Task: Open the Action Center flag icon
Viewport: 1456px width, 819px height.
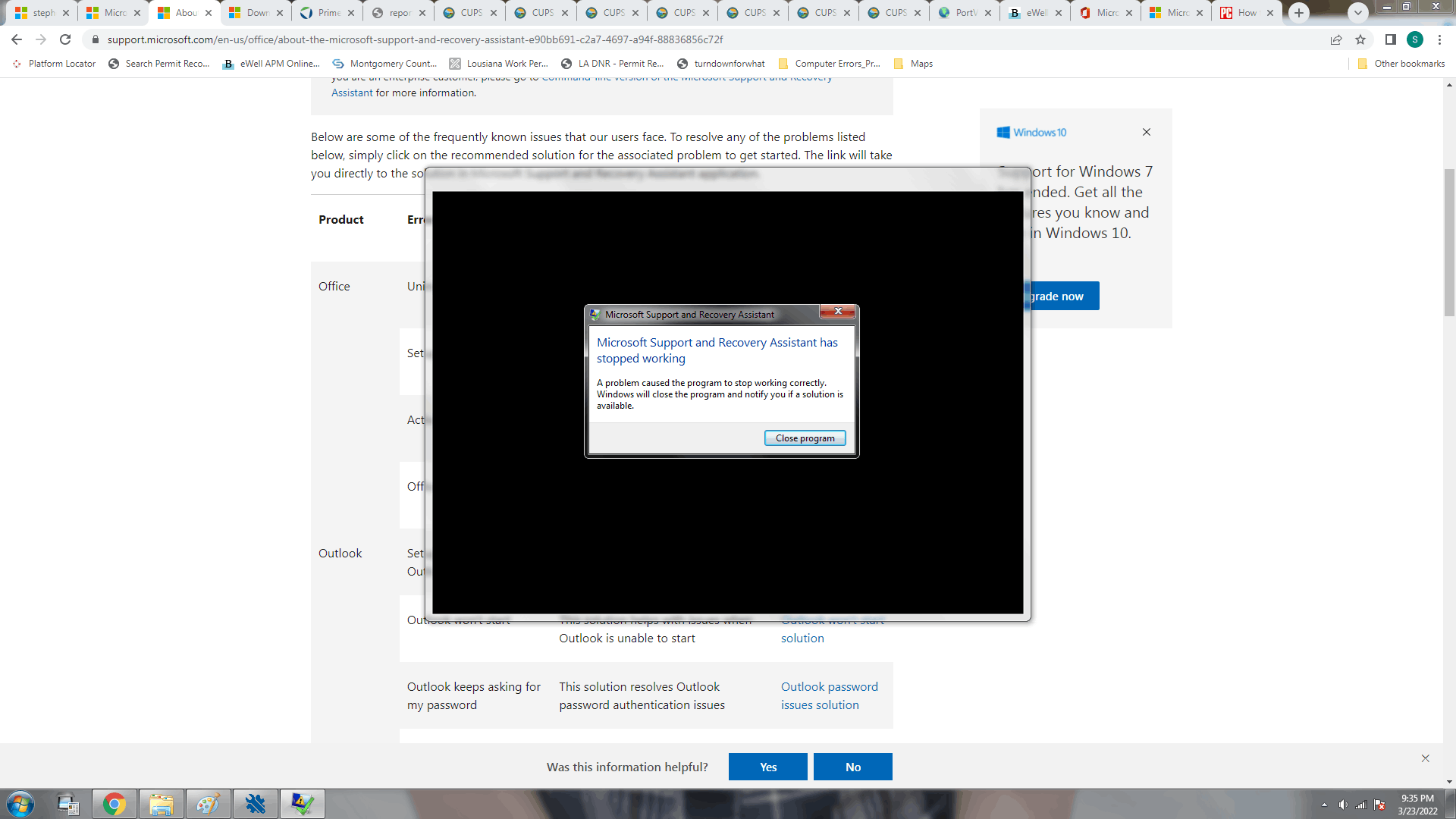Action: pos(1380,805)
